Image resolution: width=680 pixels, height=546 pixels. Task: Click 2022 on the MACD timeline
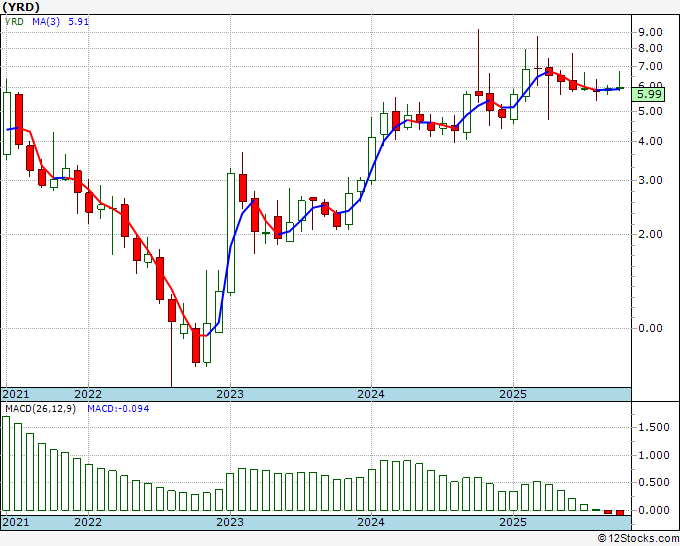click(x=88, y=522)
